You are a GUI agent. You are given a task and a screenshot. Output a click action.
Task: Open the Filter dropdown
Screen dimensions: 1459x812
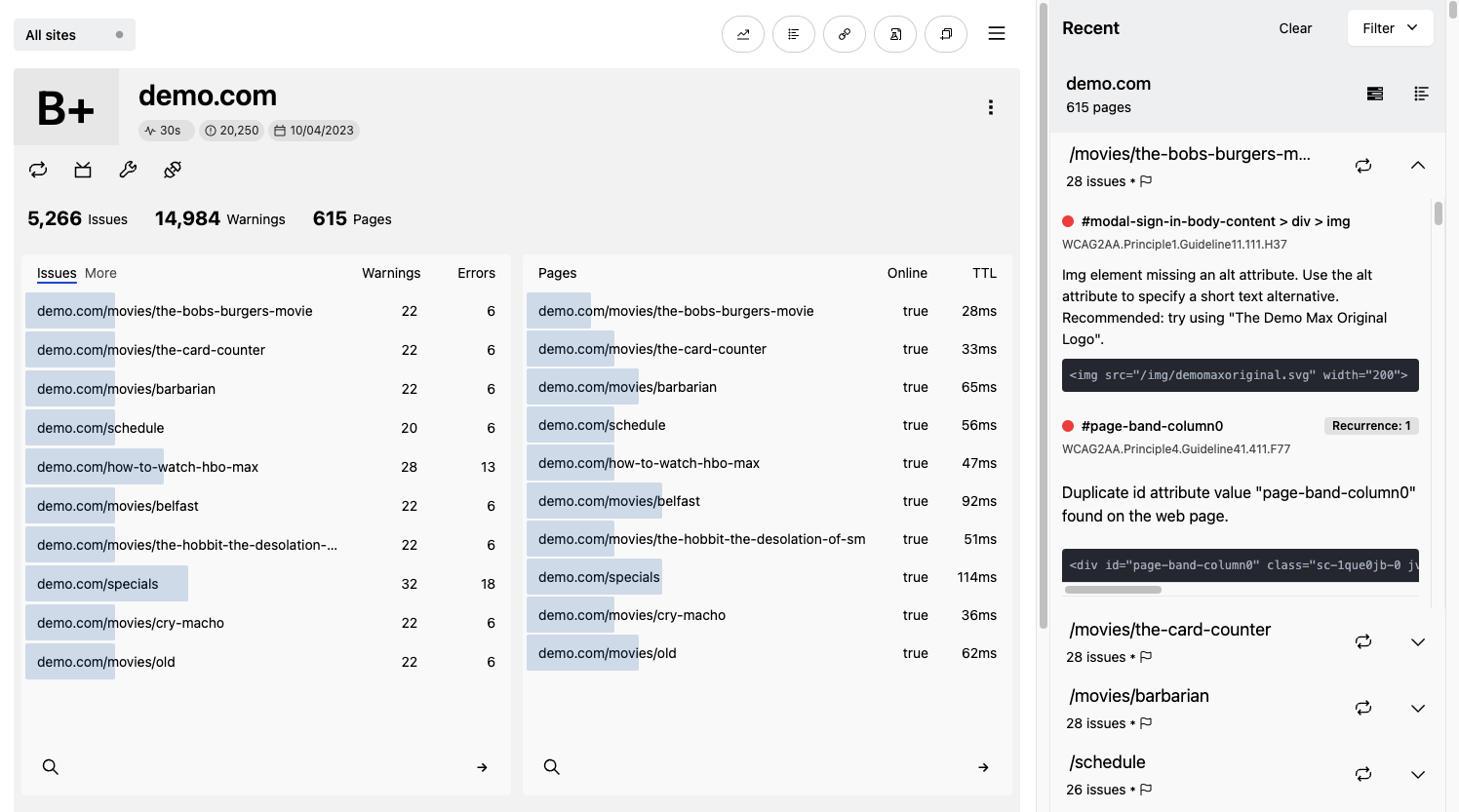coord(1391,27)
